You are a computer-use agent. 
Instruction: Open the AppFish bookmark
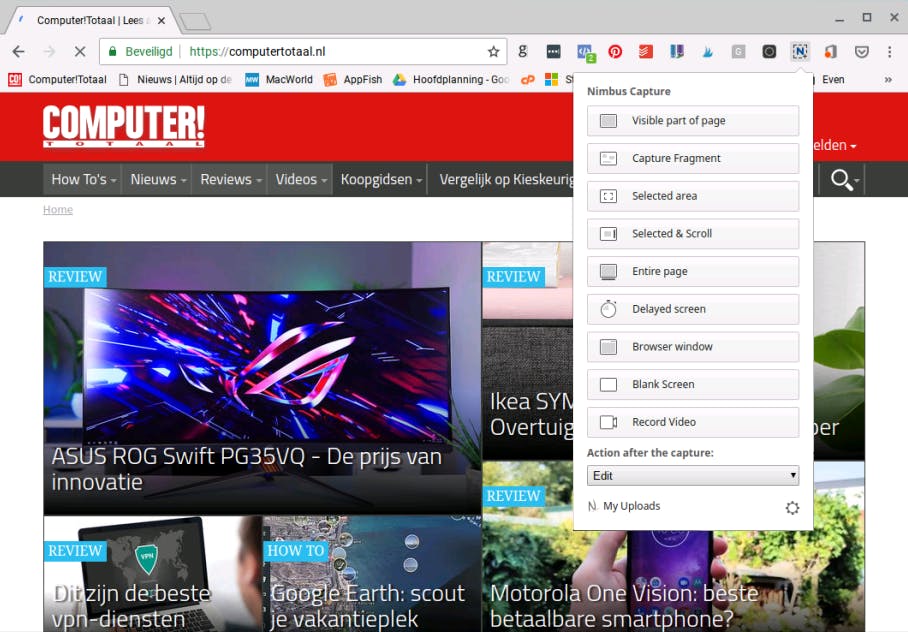click(353, 79)
